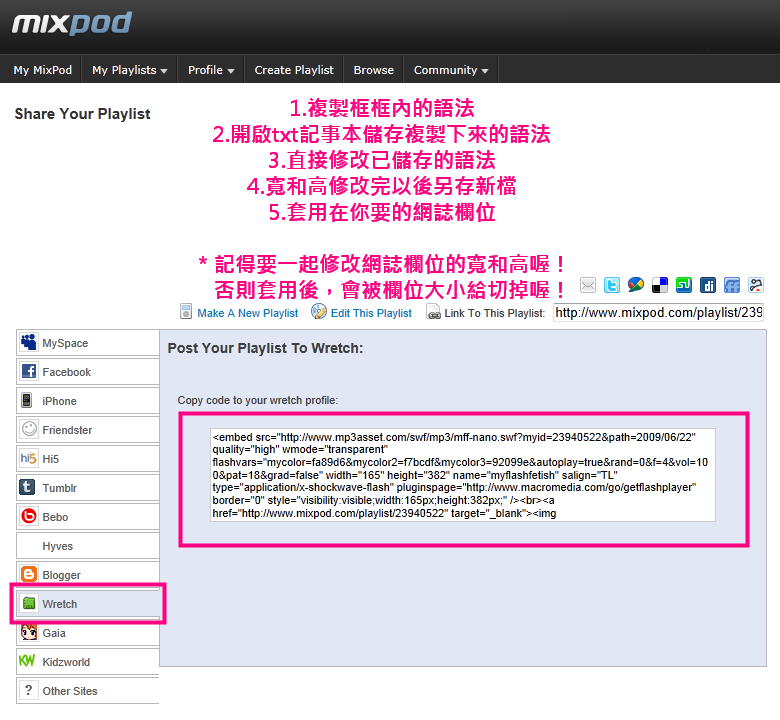
Task: Click inside the embed code text box
Action: (x=463, y=475)
